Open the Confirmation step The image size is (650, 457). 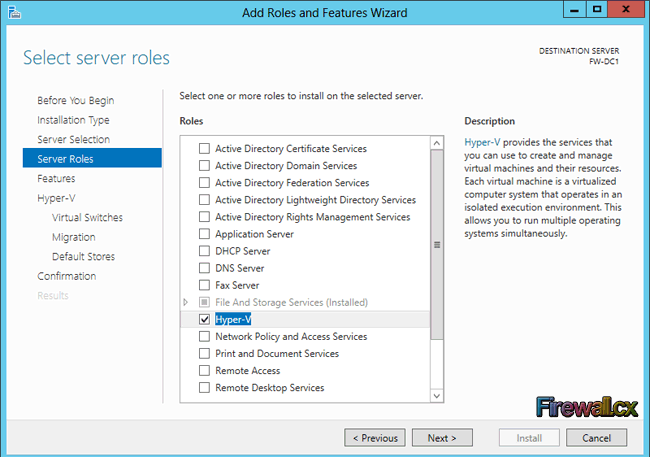click(66, 276)
